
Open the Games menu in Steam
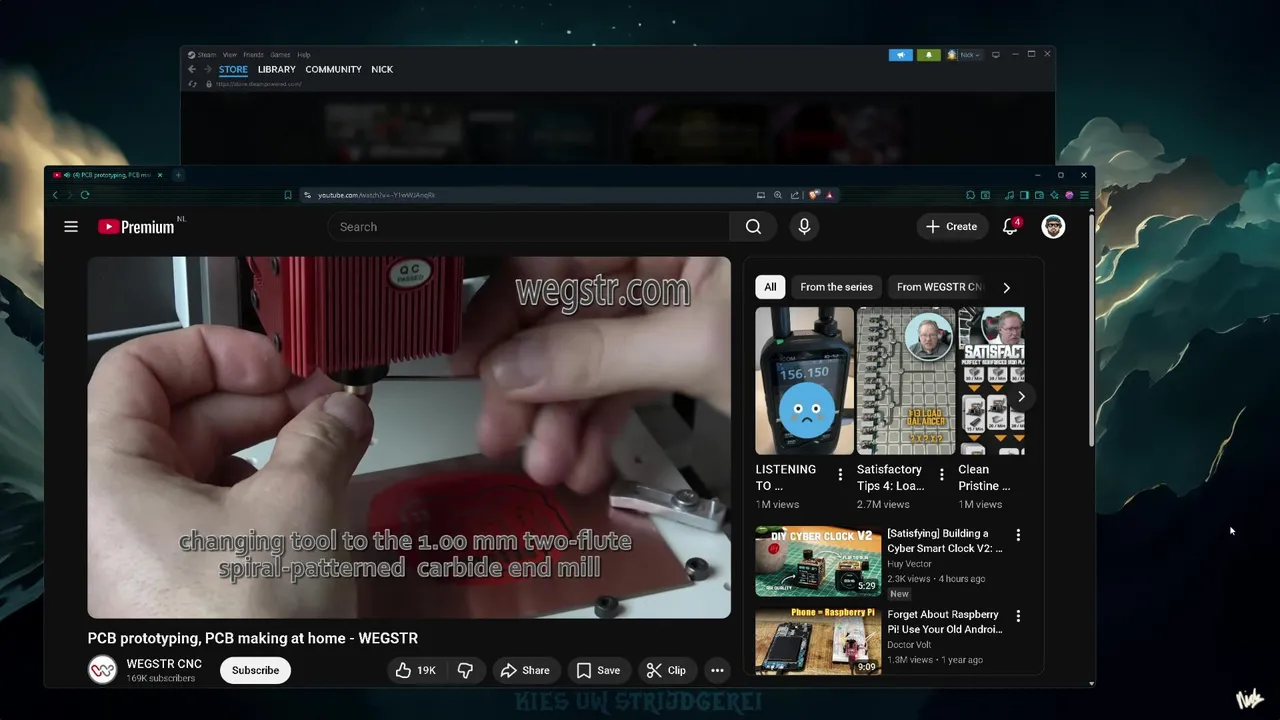(280, 55)
